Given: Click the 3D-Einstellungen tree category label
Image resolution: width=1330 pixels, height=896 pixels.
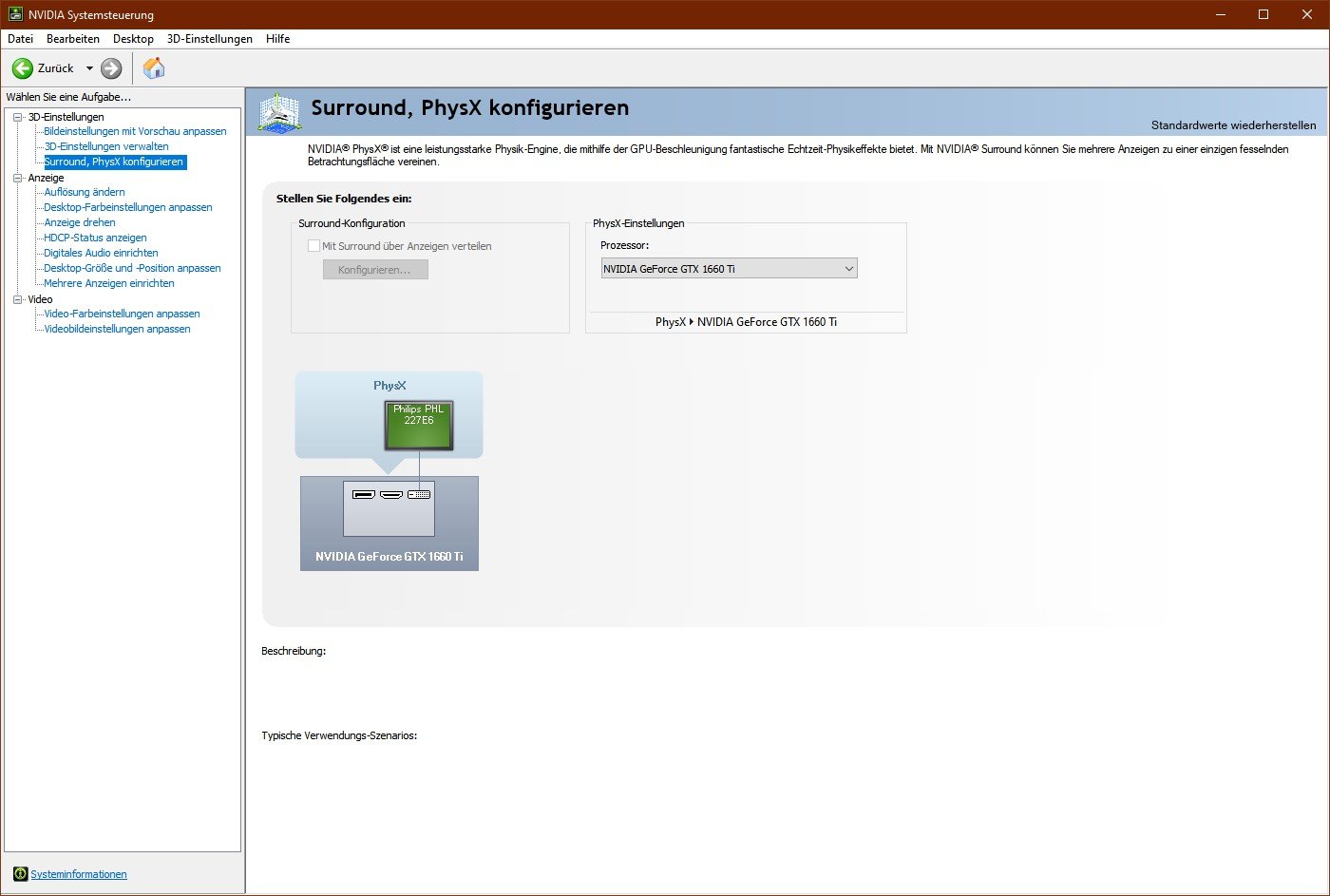Looking at the screenshot, I should click(x=66, y=117).
